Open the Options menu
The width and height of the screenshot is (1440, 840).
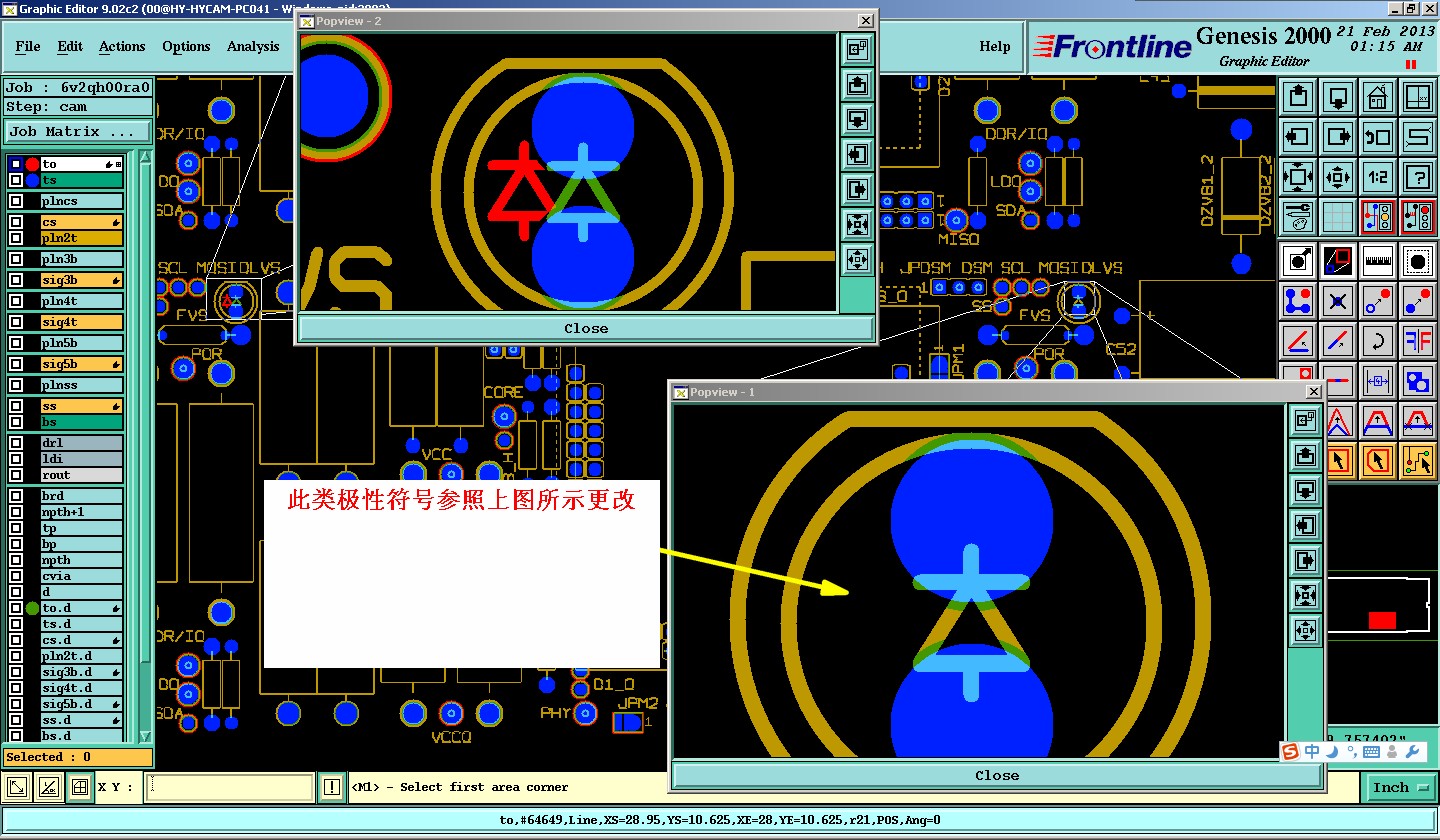coord(186,46)
